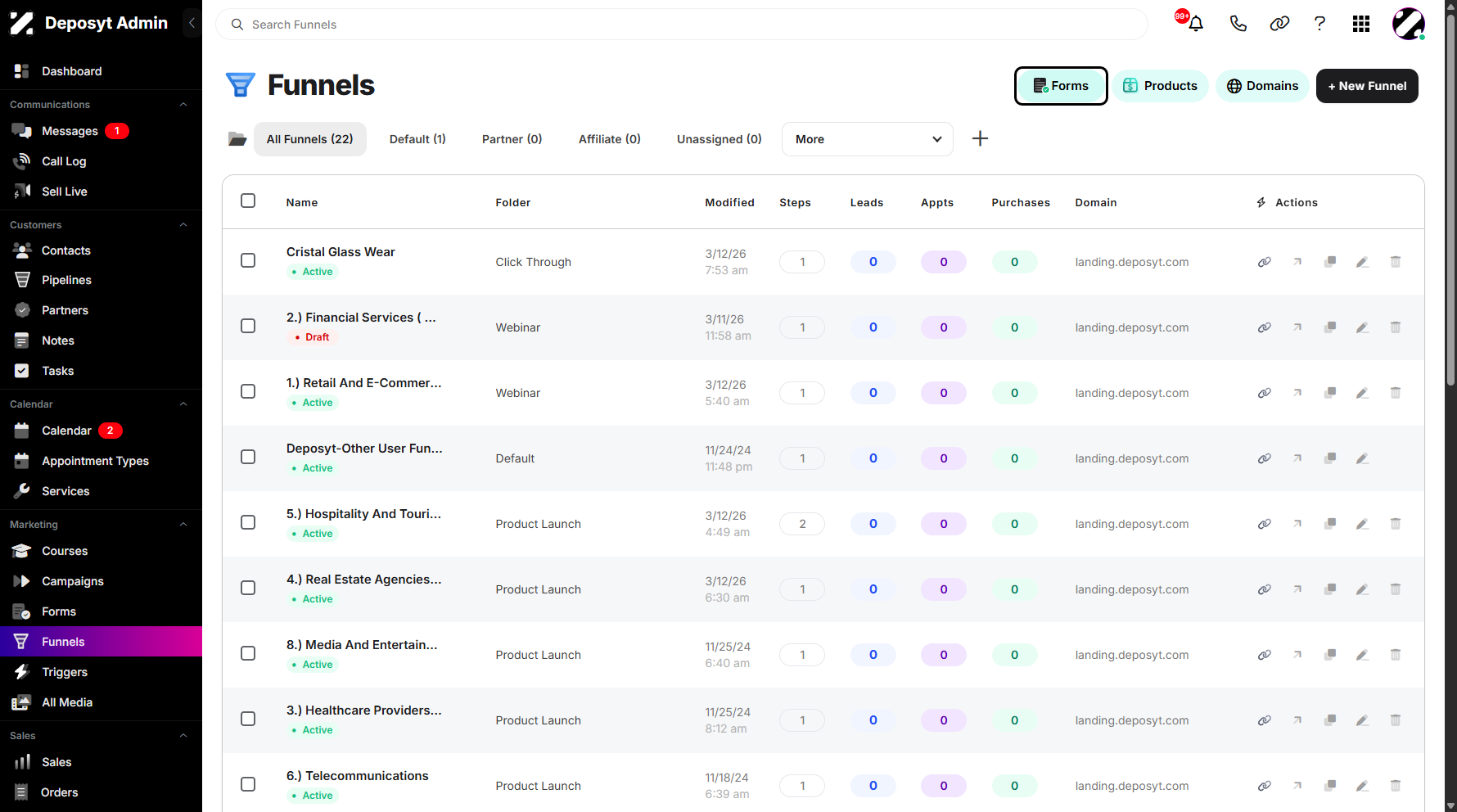
Task: Switch to the Default (1) tab
Action: click(417, 139)
